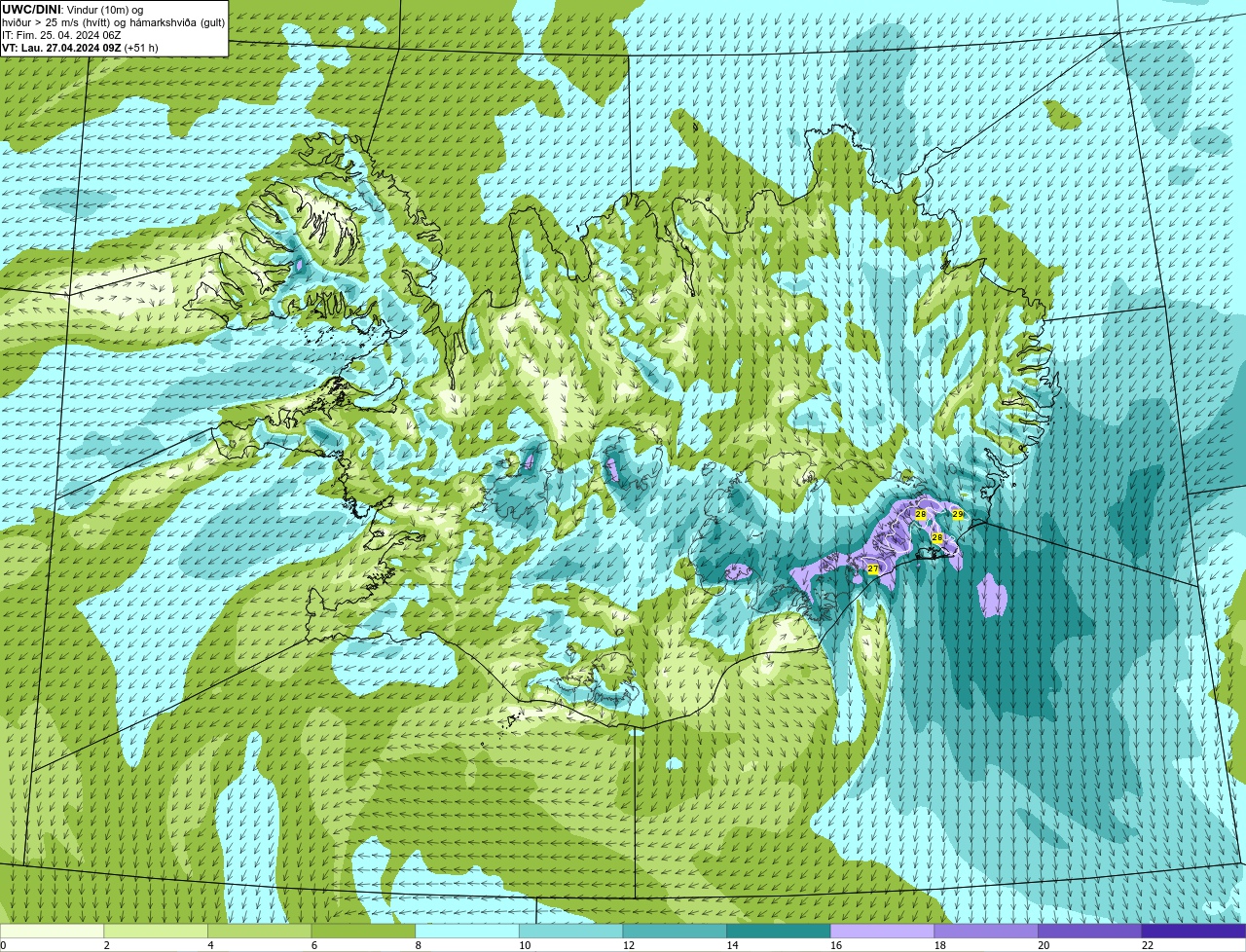Viewport: 1246px width, 952px height.
Task: Click the scale tick number 6
Action: pos(313,945)
